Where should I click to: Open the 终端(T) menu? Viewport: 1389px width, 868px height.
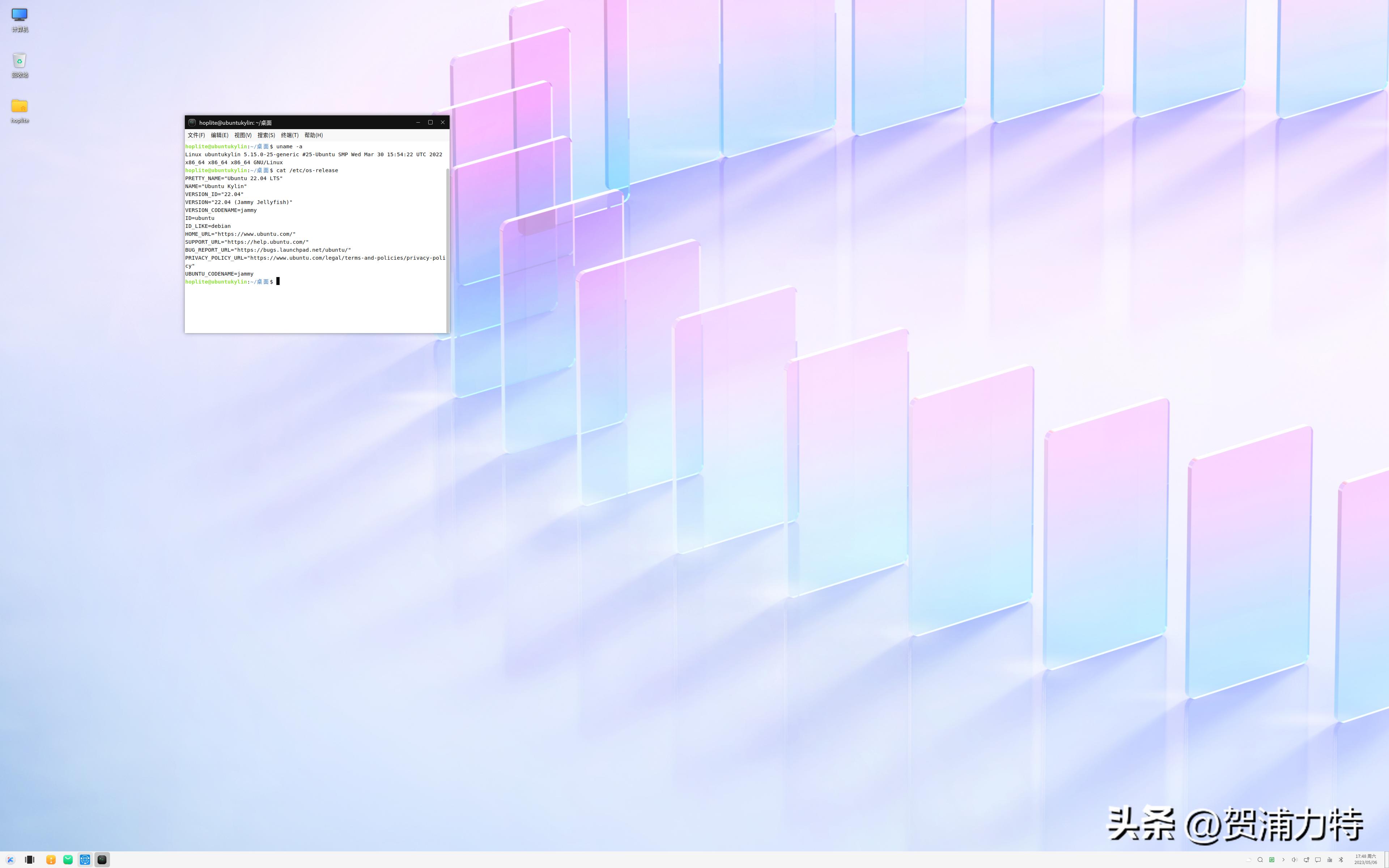point(289,136)
